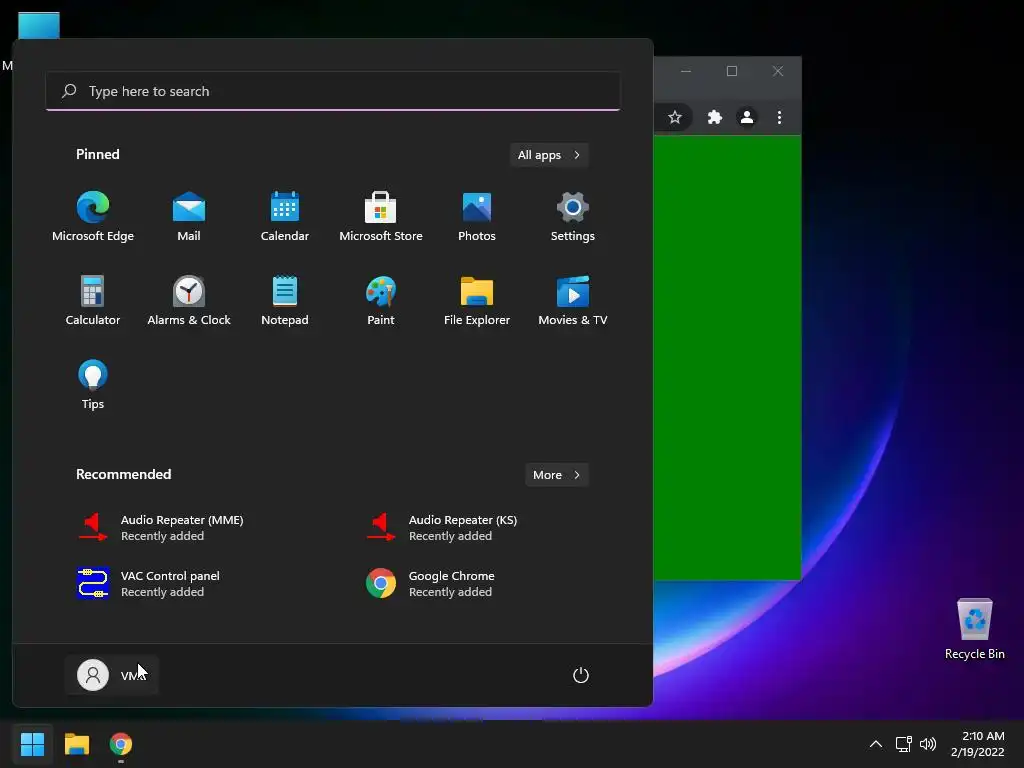Show More recommended items
Viewport: 1024px width, 768px height.
point(556,475)
